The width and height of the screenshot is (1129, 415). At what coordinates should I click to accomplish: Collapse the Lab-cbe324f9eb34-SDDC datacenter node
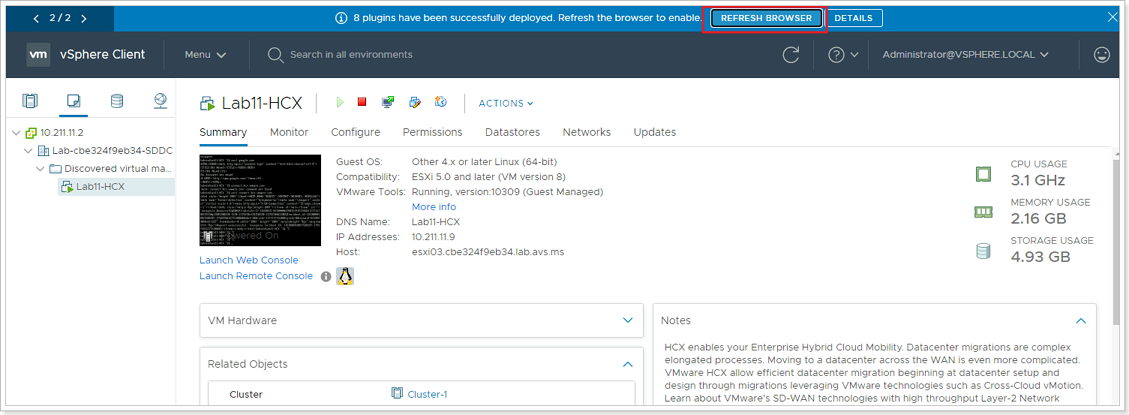[28, 151]
